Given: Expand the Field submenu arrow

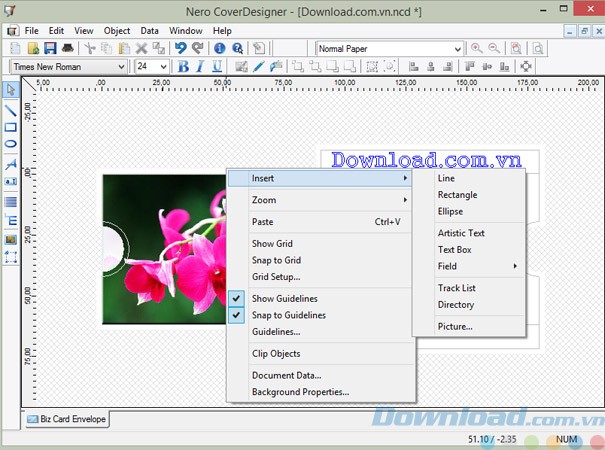Looking at the screenshot, I should [x=515, y=266].
